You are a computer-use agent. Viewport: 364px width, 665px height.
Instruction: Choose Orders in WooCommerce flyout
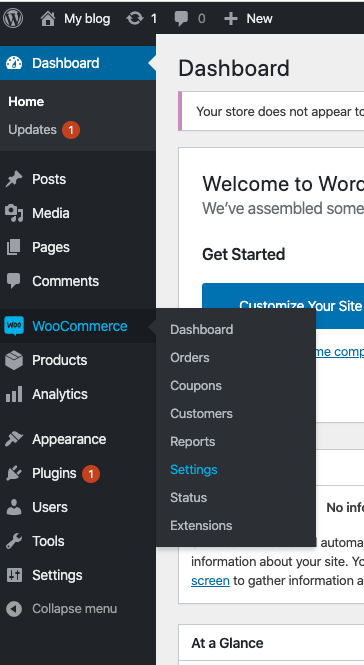(x=190, y=358)
